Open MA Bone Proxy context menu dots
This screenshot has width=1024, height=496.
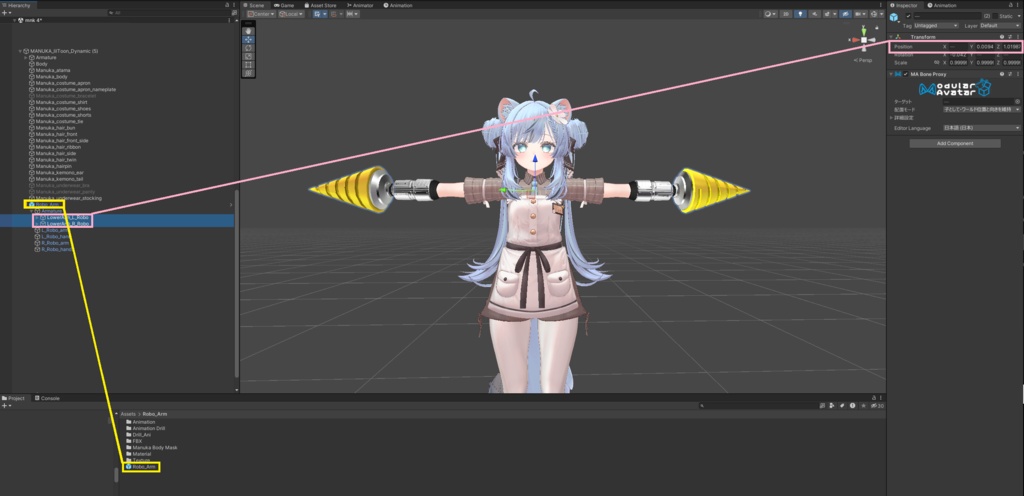1018,74
